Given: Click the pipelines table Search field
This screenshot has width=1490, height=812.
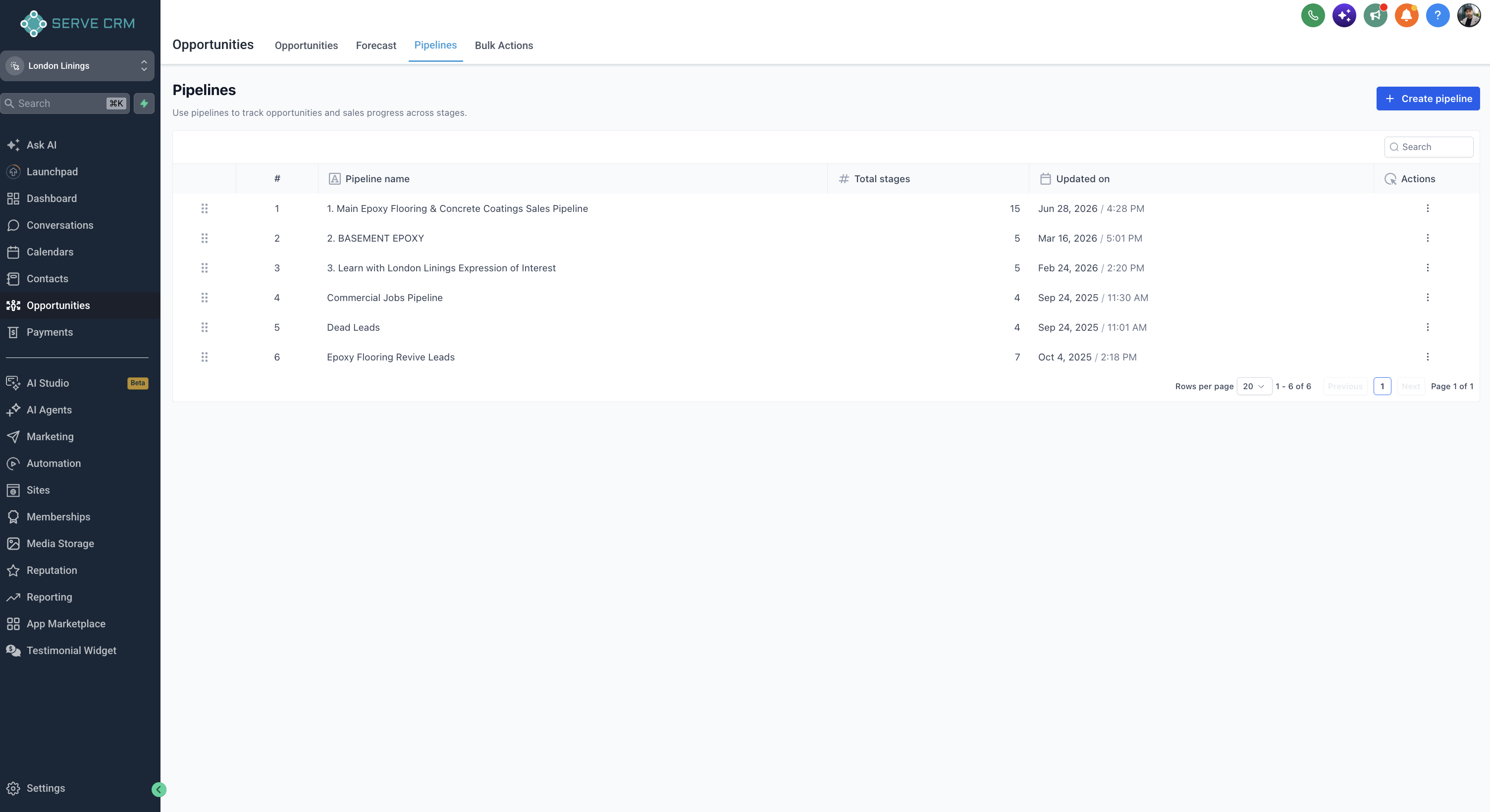Looking at the screenshot, I should 1428,147.
